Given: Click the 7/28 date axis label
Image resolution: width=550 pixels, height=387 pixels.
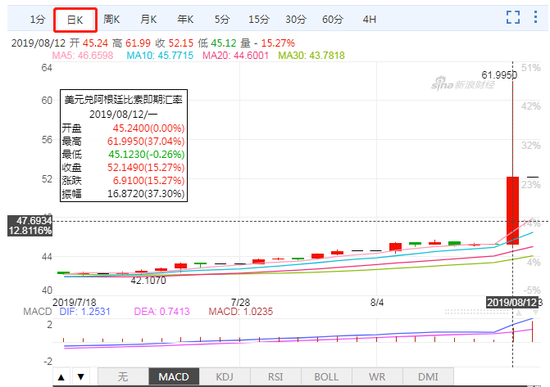Looking at the screenshot, I should (240, 302).
